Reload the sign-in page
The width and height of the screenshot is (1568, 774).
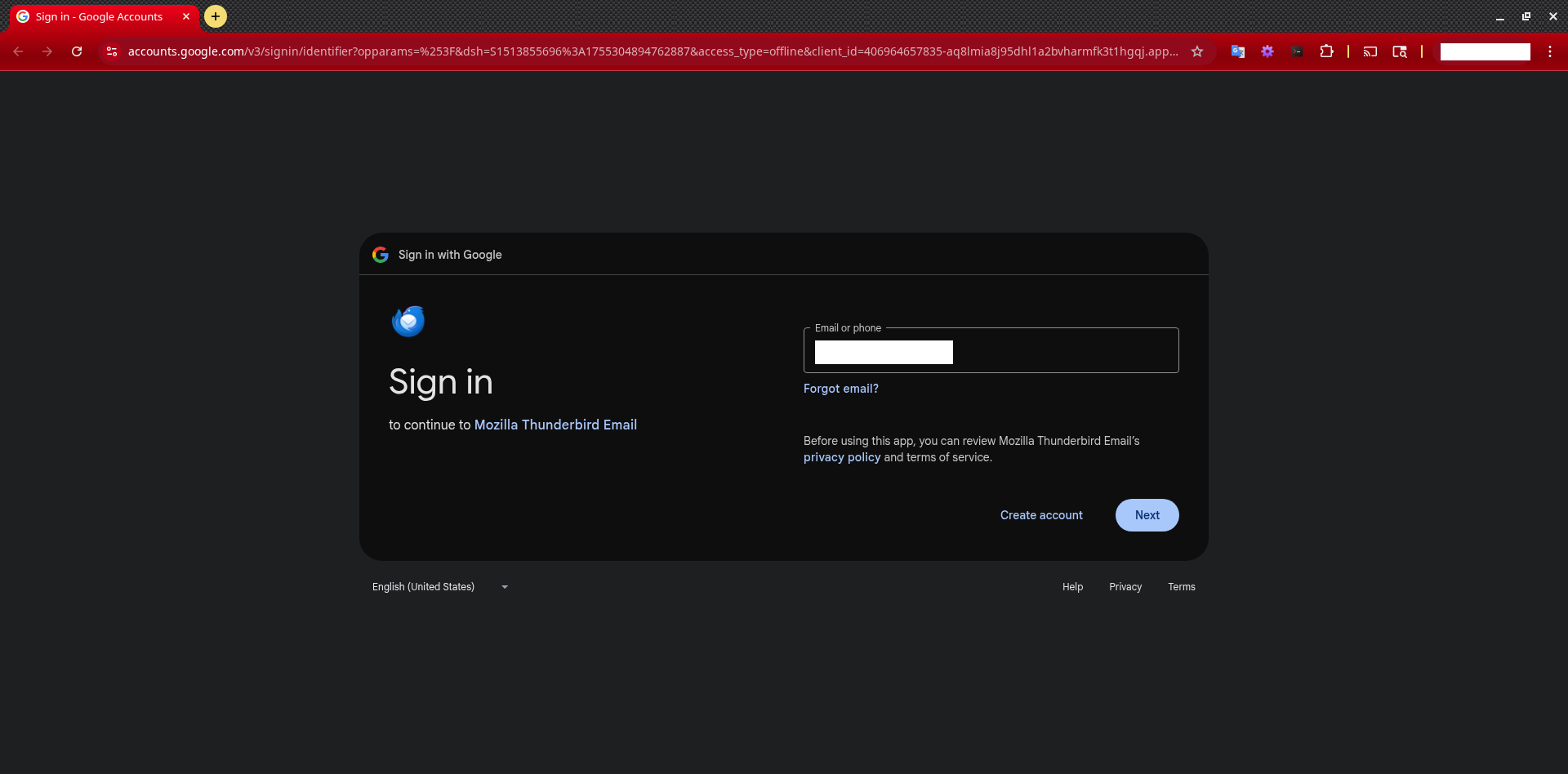[77, 51]
